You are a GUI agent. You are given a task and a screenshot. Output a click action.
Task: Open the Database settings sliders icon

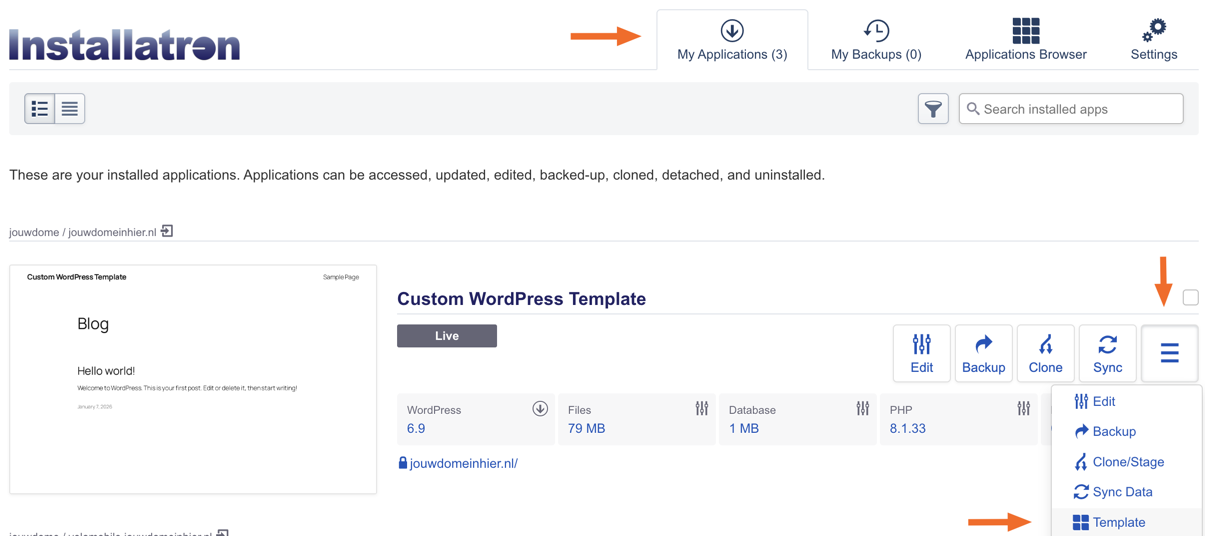coord(862,409)
